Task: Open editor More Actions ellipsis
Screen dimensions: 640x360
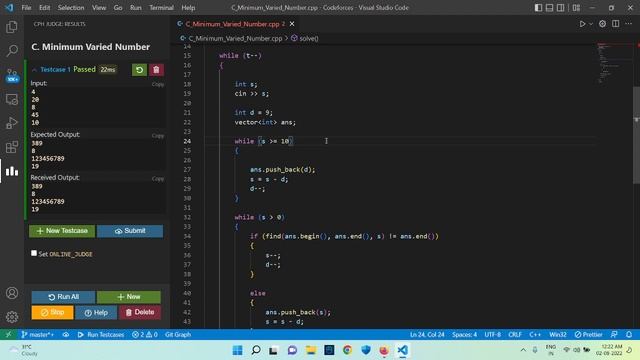Action: [x=629, y=24]
